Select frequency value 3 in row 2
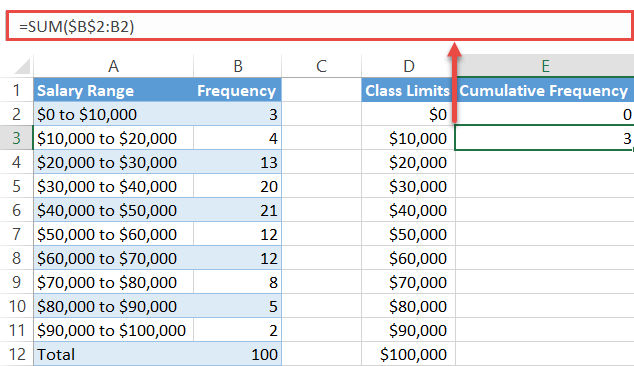The width and height of the screenshot is (634, 366). [238, 114]
